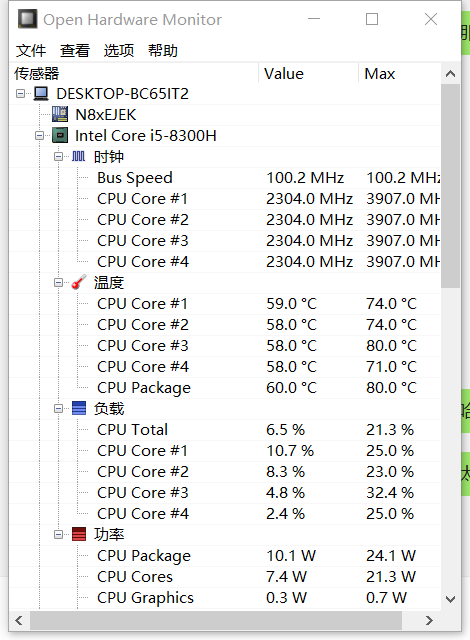
Task: Select the motherboard icon beside N8xEJEK
Action: pyautogui.click(x=60, y=114)
